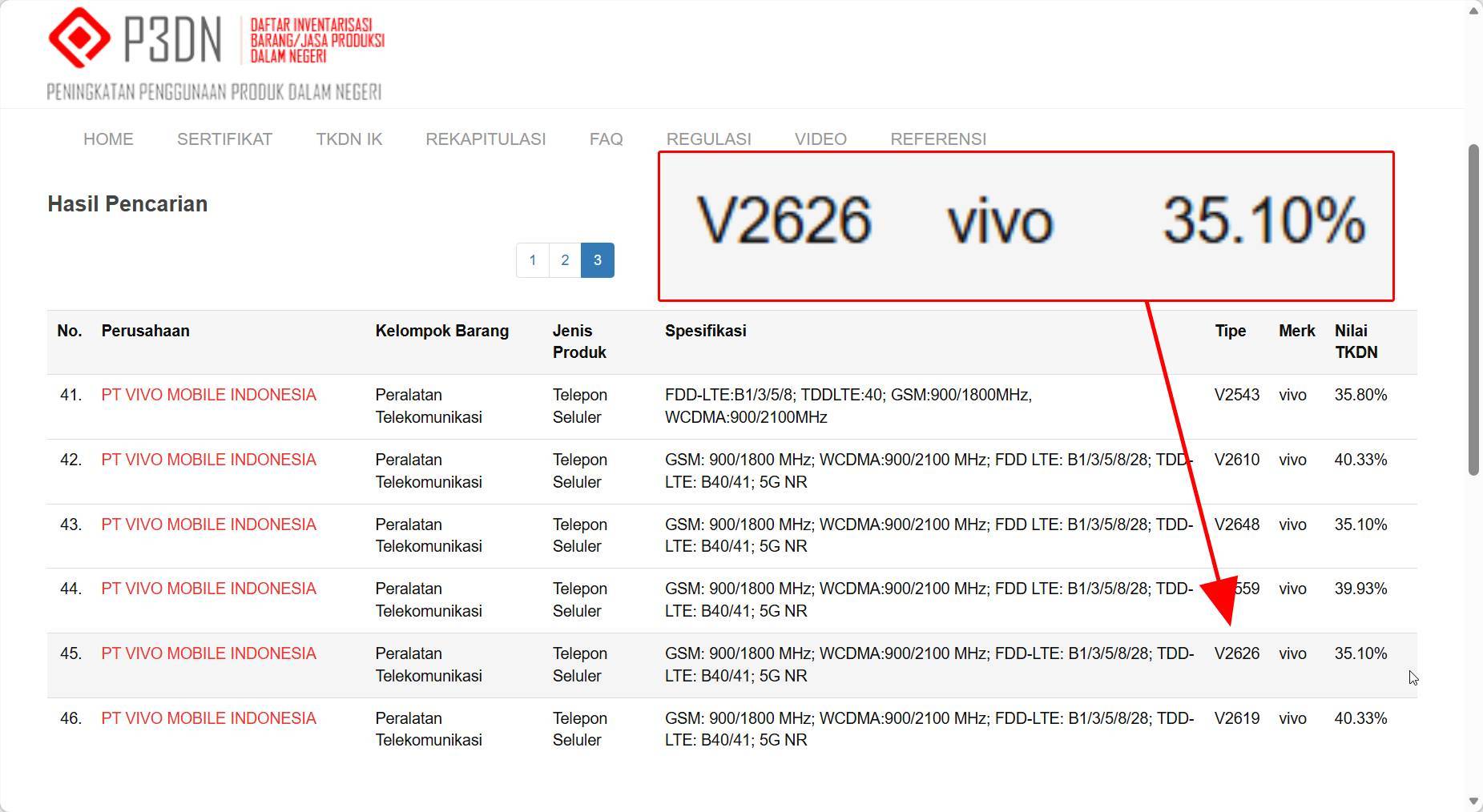Open PT VIVO MOBILE INDONESIA link in row 44

click(208, 589)
